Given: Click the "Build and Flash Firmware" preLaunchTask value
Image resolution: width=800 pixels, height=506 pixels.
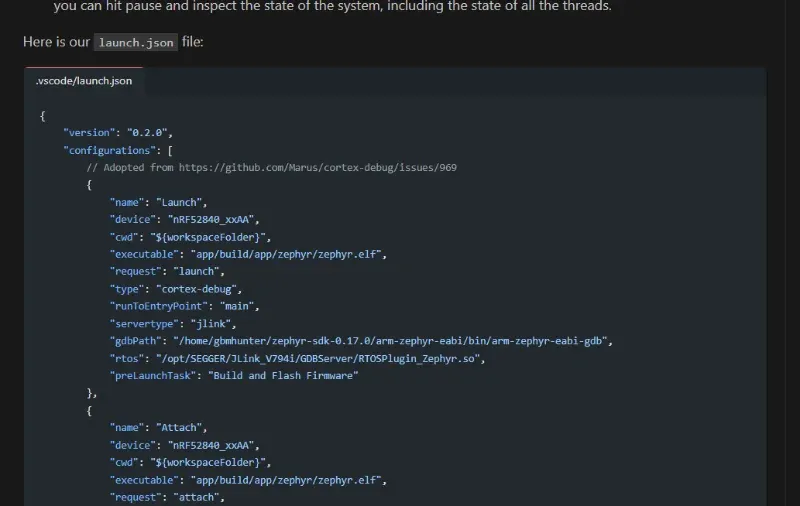Looking at the screenshot, I should pyautogui.click(x=283, y=375).
